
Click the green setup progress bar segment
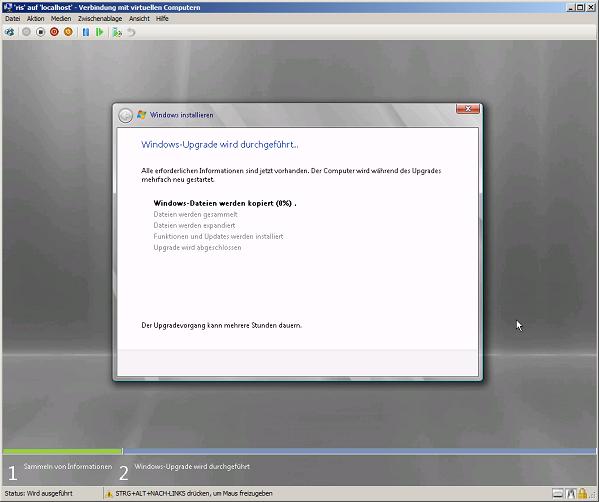click(x=62, y=451)
